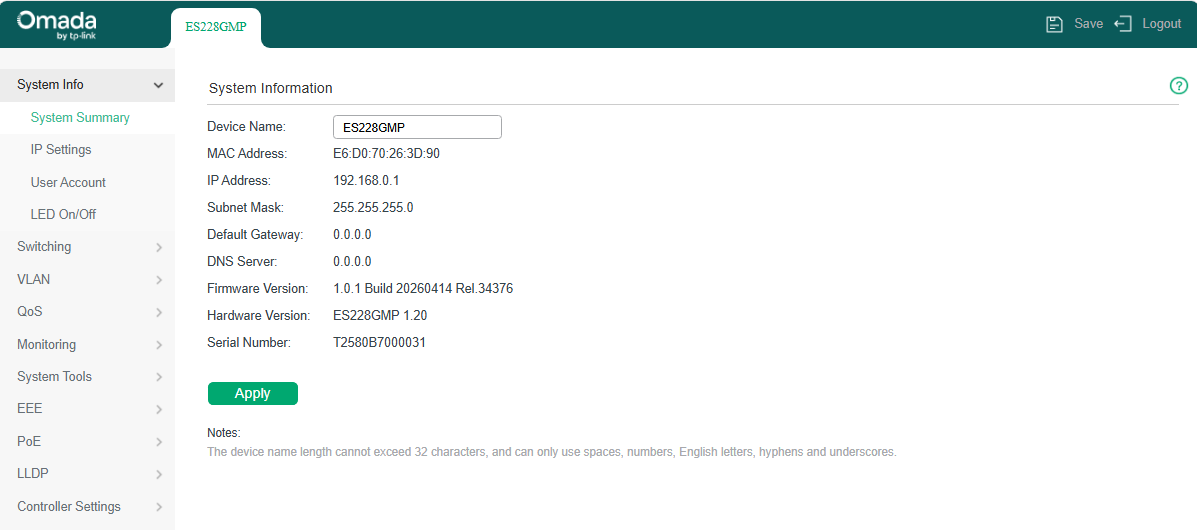Screen dimensions: 1197x530
Task: Click the IP address value 192.168.0.1
Action: point(366,181)
